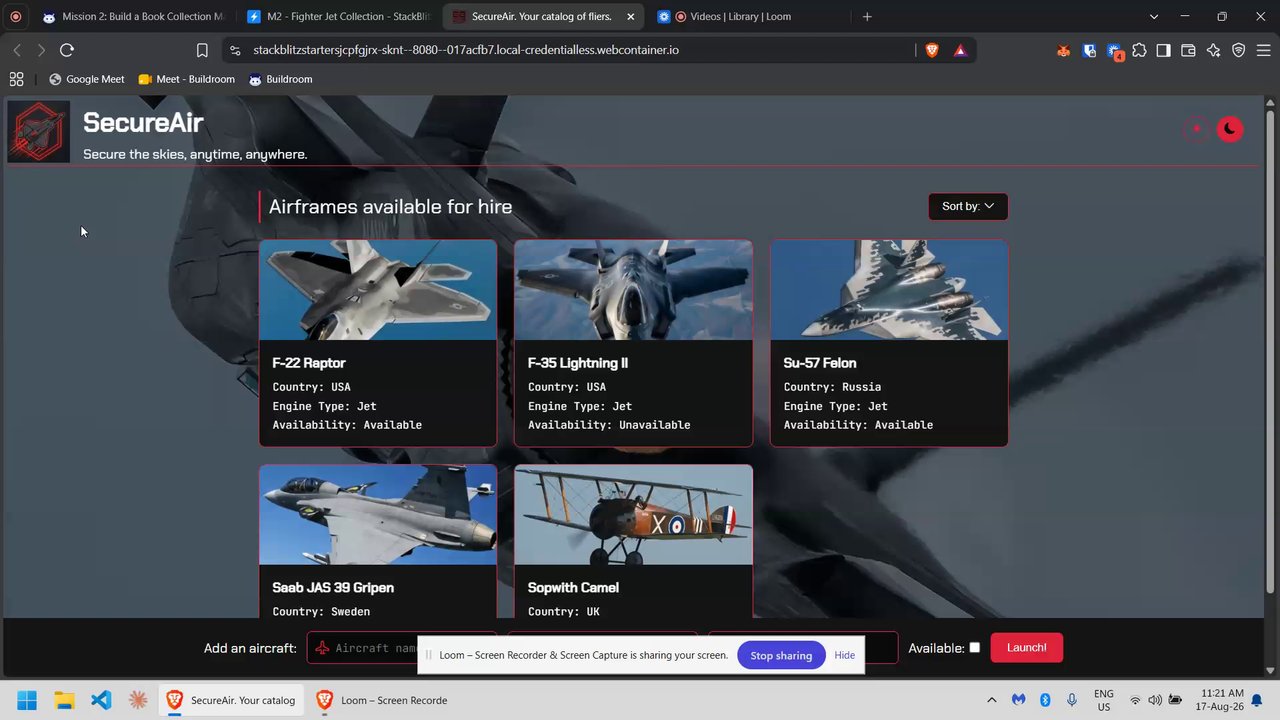Screen dimensions: 1280x720
Task: Click "Country: UK" text
Action: pos(564,612)
